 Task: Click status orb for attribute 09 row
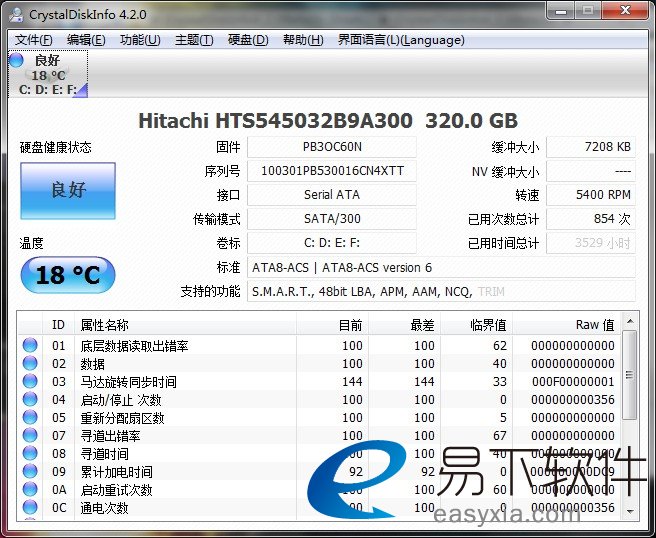point(30,472)
